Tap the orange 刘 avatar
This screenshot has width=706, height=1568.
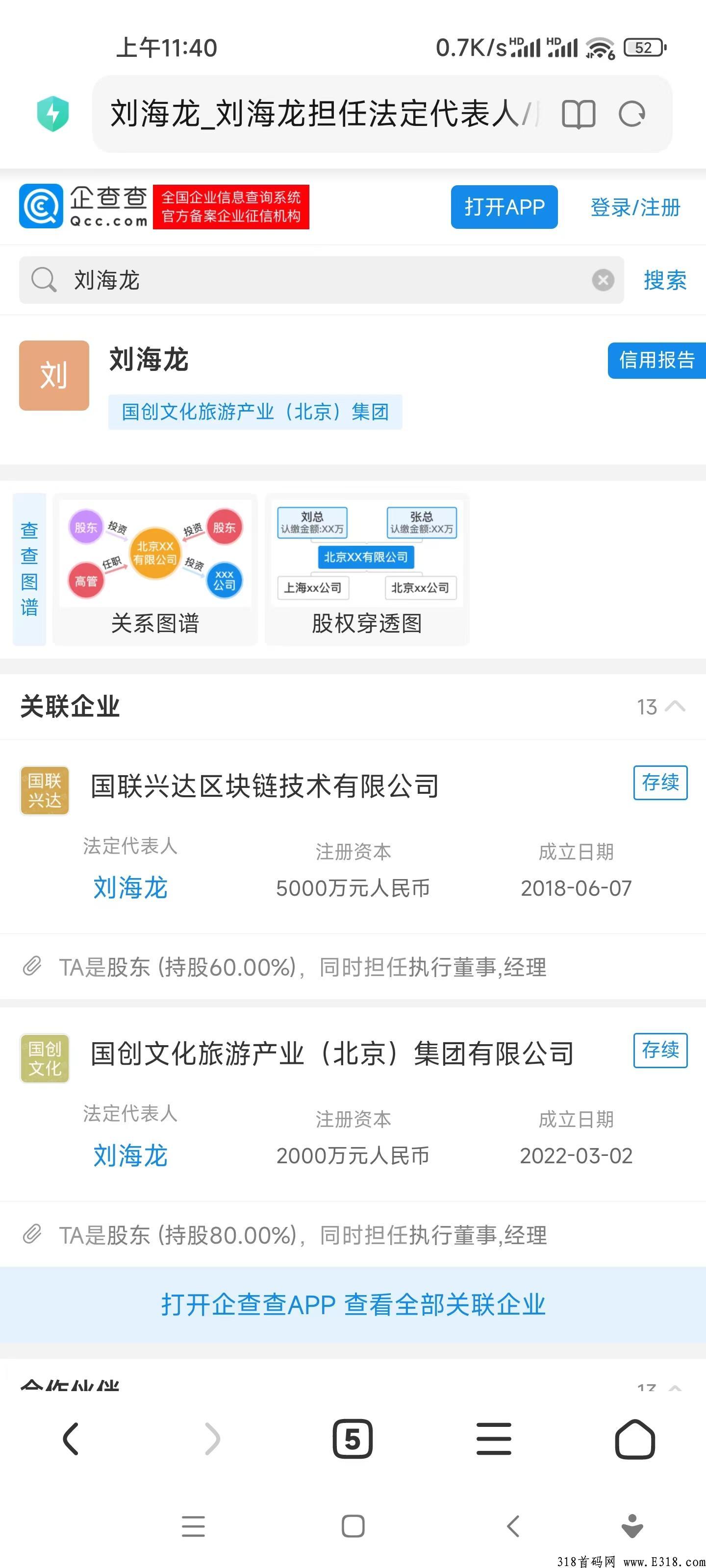(54, 375)
